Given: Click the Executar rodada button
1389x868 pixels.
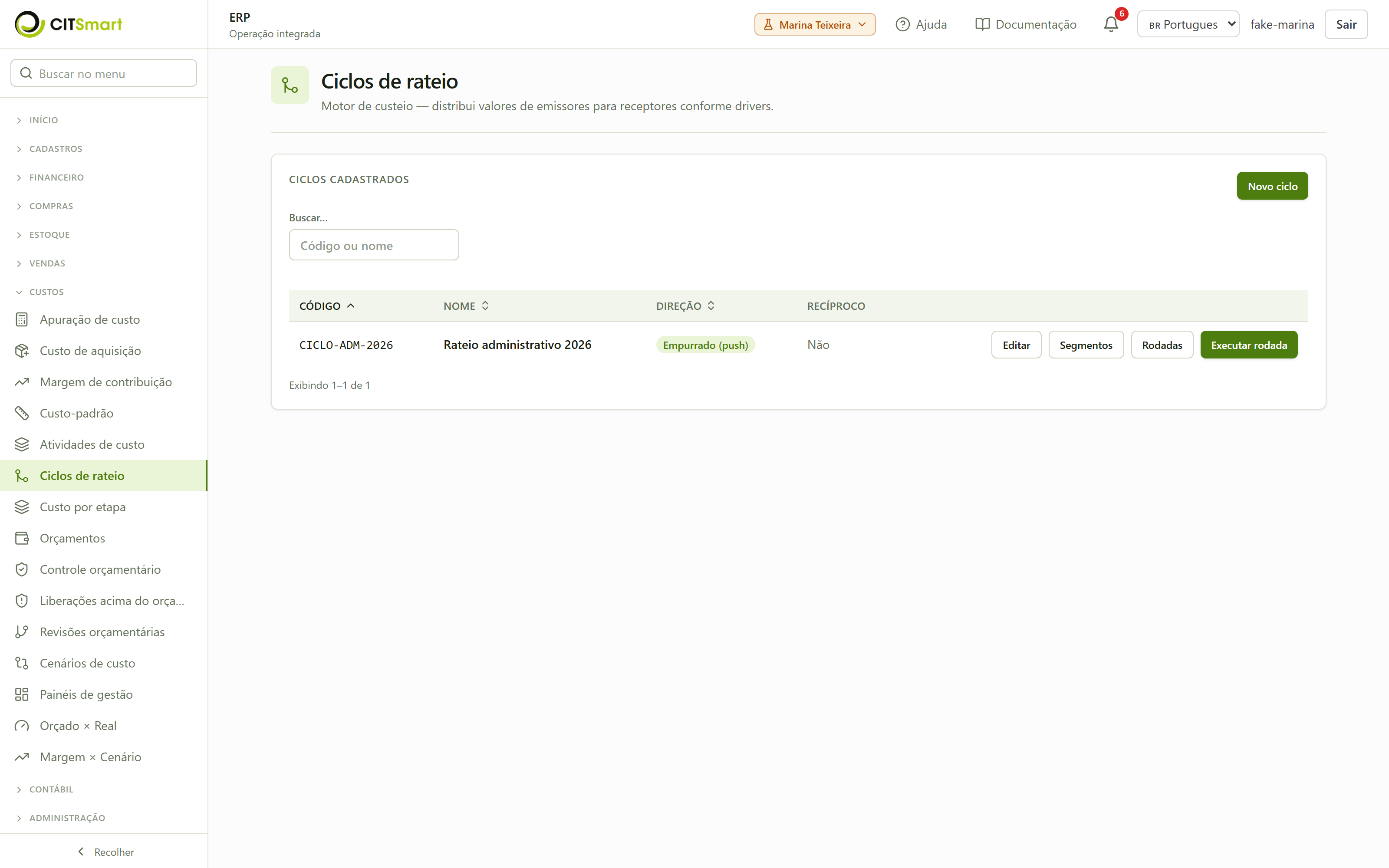Looking at the screenshot, I should click(x=1248, y=345).
